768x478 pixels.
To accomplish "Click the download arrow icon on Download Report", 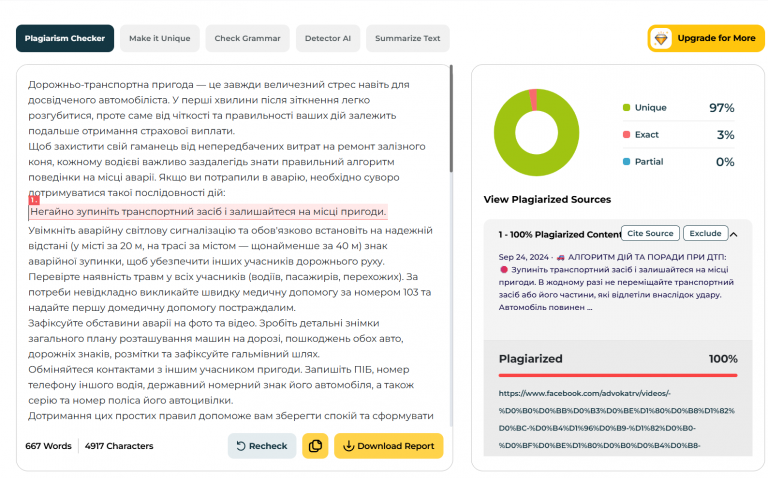I will [x=348, y=446].
